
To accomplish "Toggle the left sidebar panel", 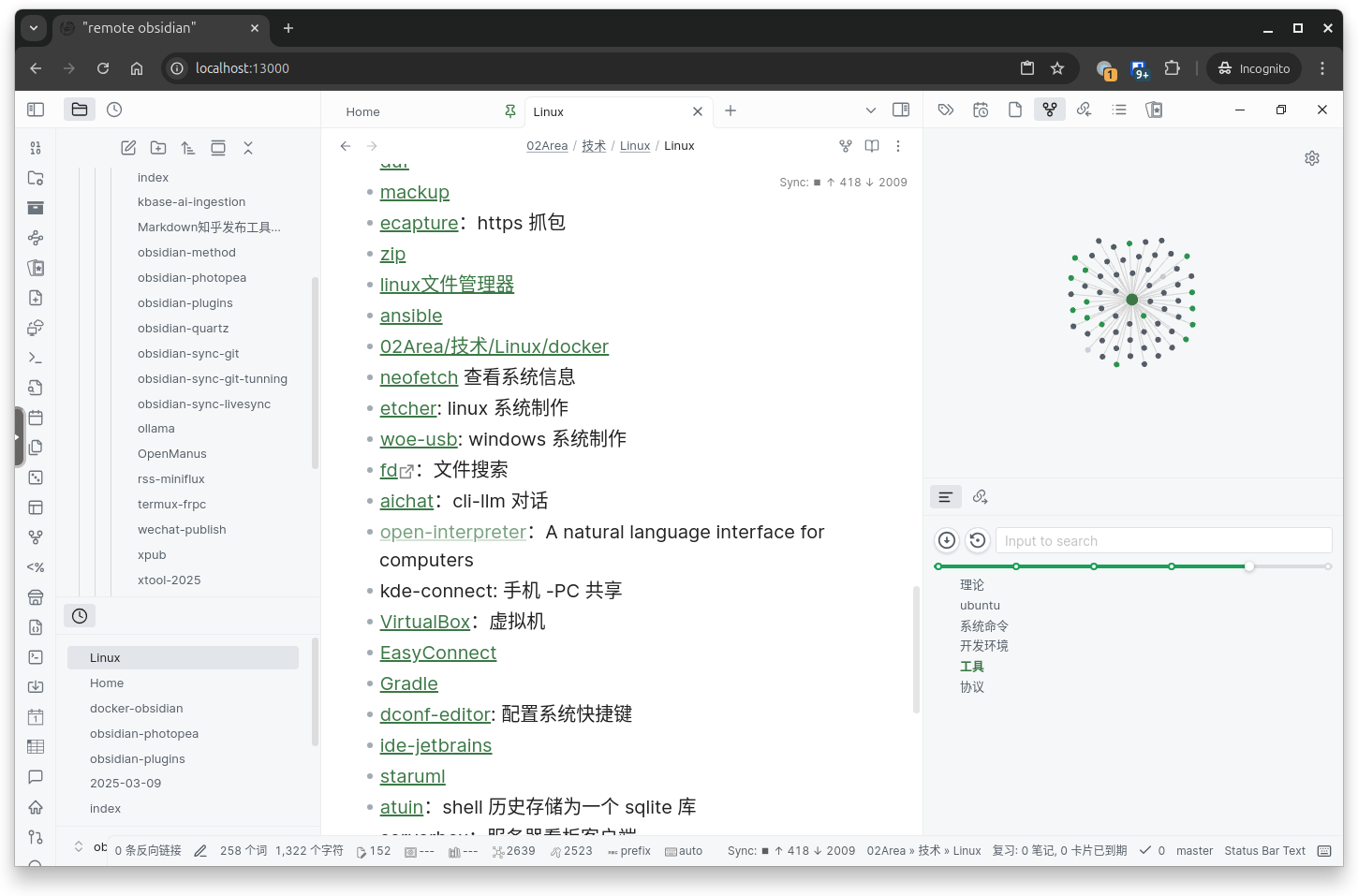I will pyautogui.click(x=36, y=110).
